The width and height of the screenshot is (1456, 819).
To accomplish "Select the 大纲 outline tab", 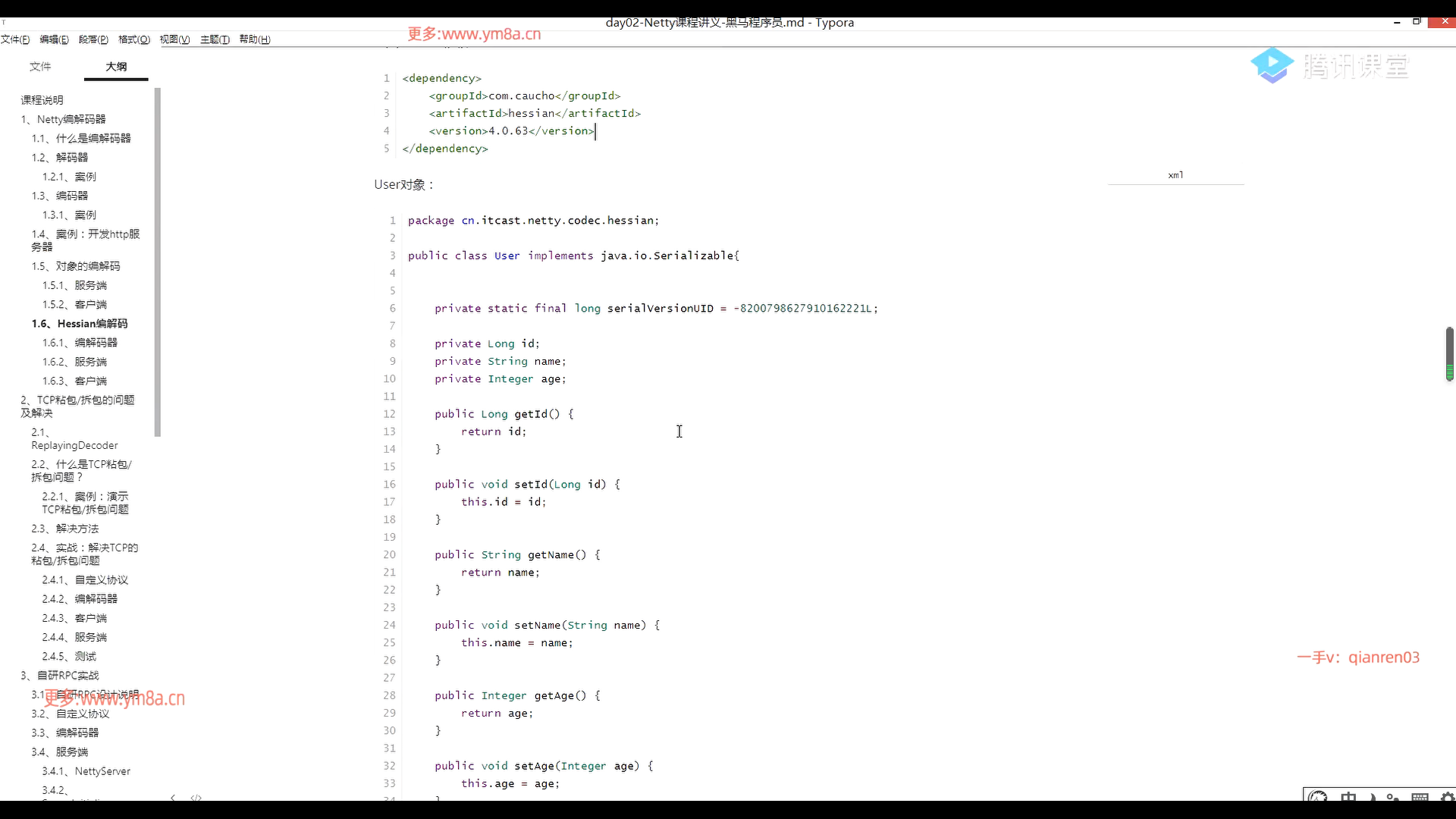I will [116, 67].
